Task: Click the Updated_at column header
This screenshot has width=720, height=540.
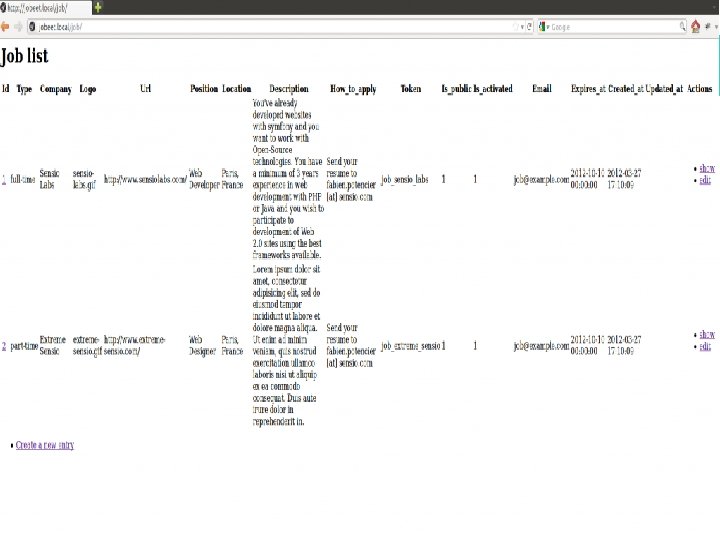Action: pyautogui.click(x=664, y=89)
